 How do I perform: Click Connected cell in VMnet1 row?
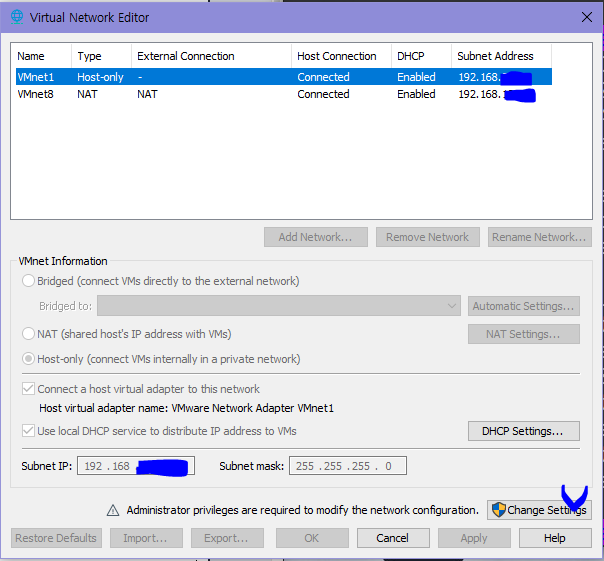tap(323, 77)
